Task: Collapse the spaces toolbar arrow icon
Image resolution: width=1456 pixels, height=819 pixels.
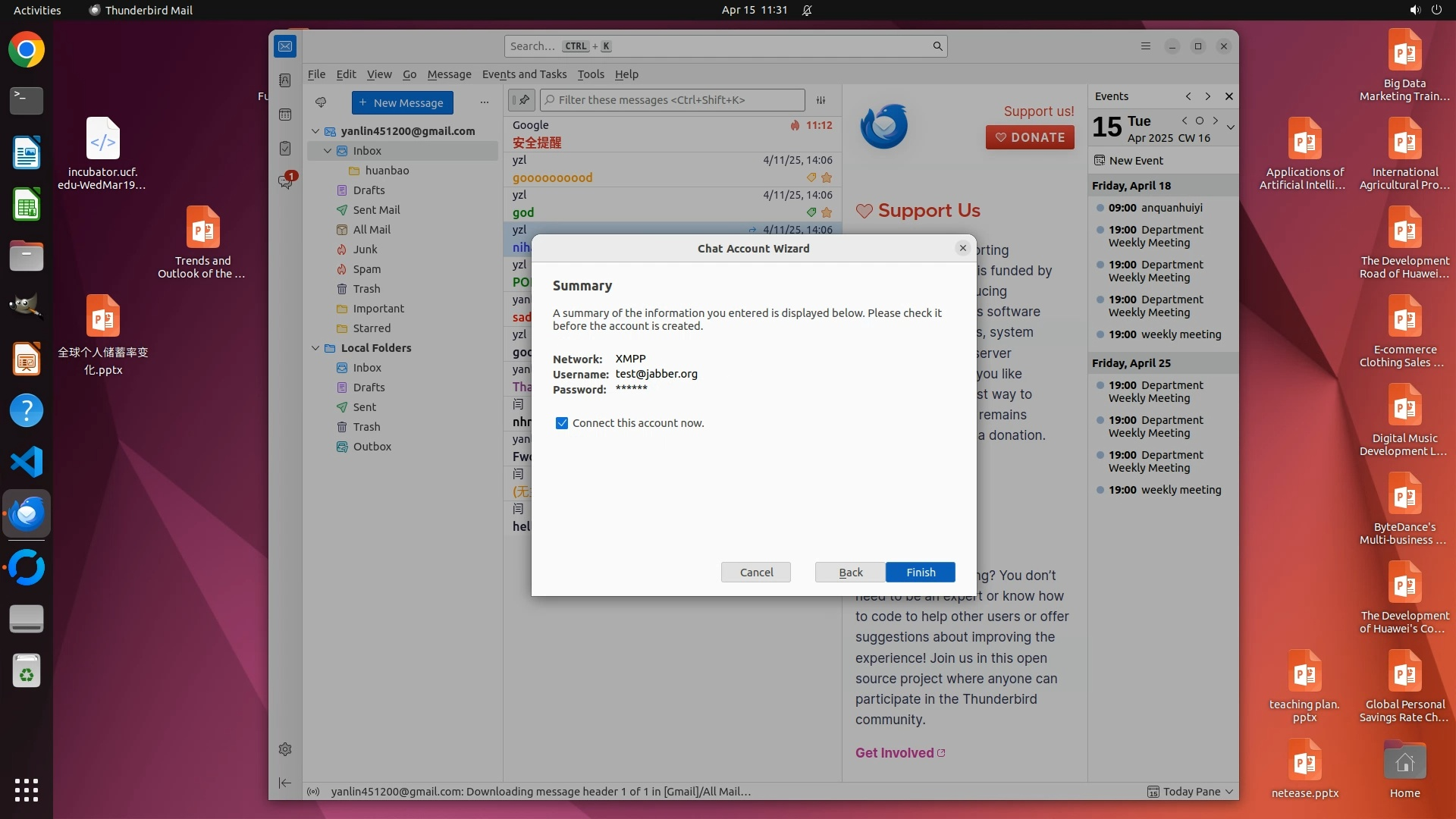Action: tap(285, 783)
